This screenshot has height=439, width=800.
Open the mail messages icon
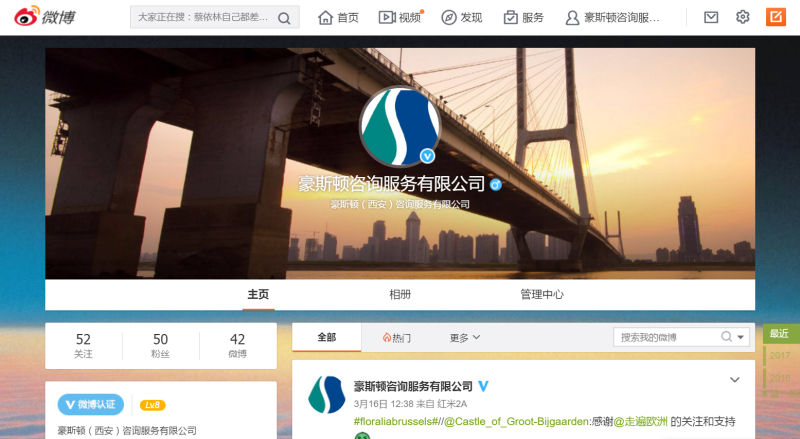pyautogui.click(x=711, y=17)
